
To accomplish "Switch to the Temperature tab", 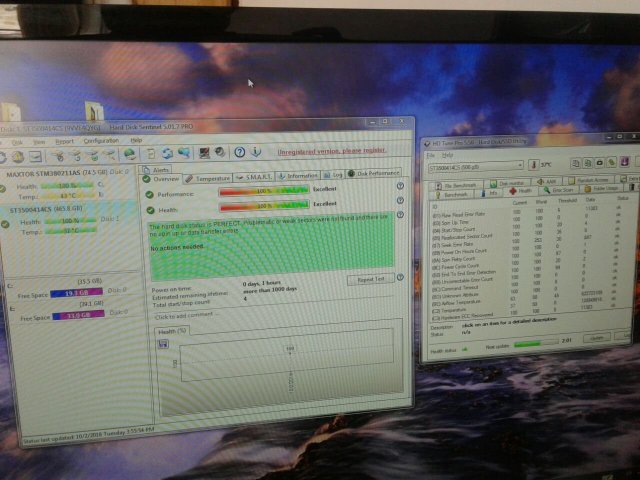I will pos(211,177).
